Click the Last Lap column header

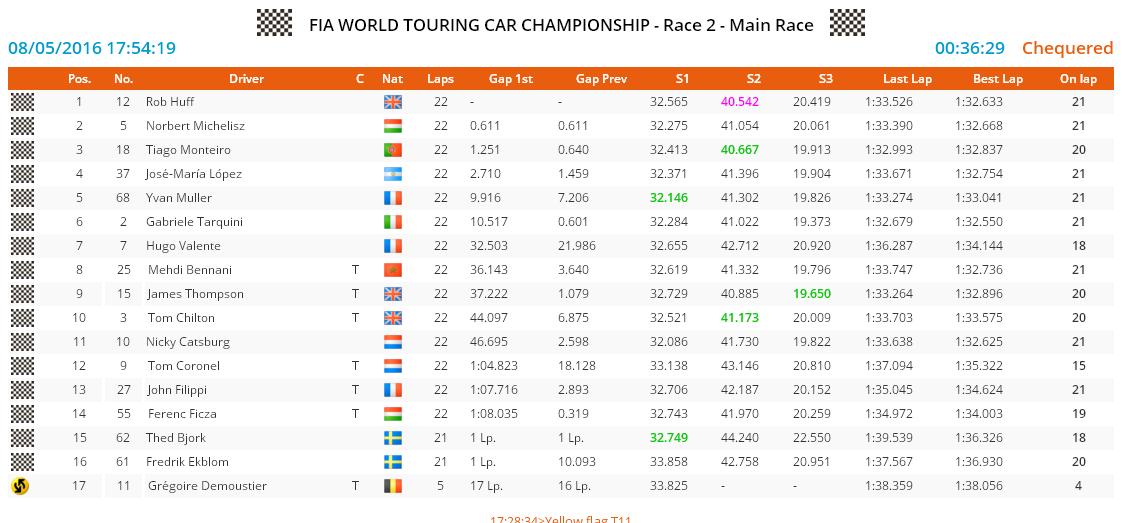point(907,79)
